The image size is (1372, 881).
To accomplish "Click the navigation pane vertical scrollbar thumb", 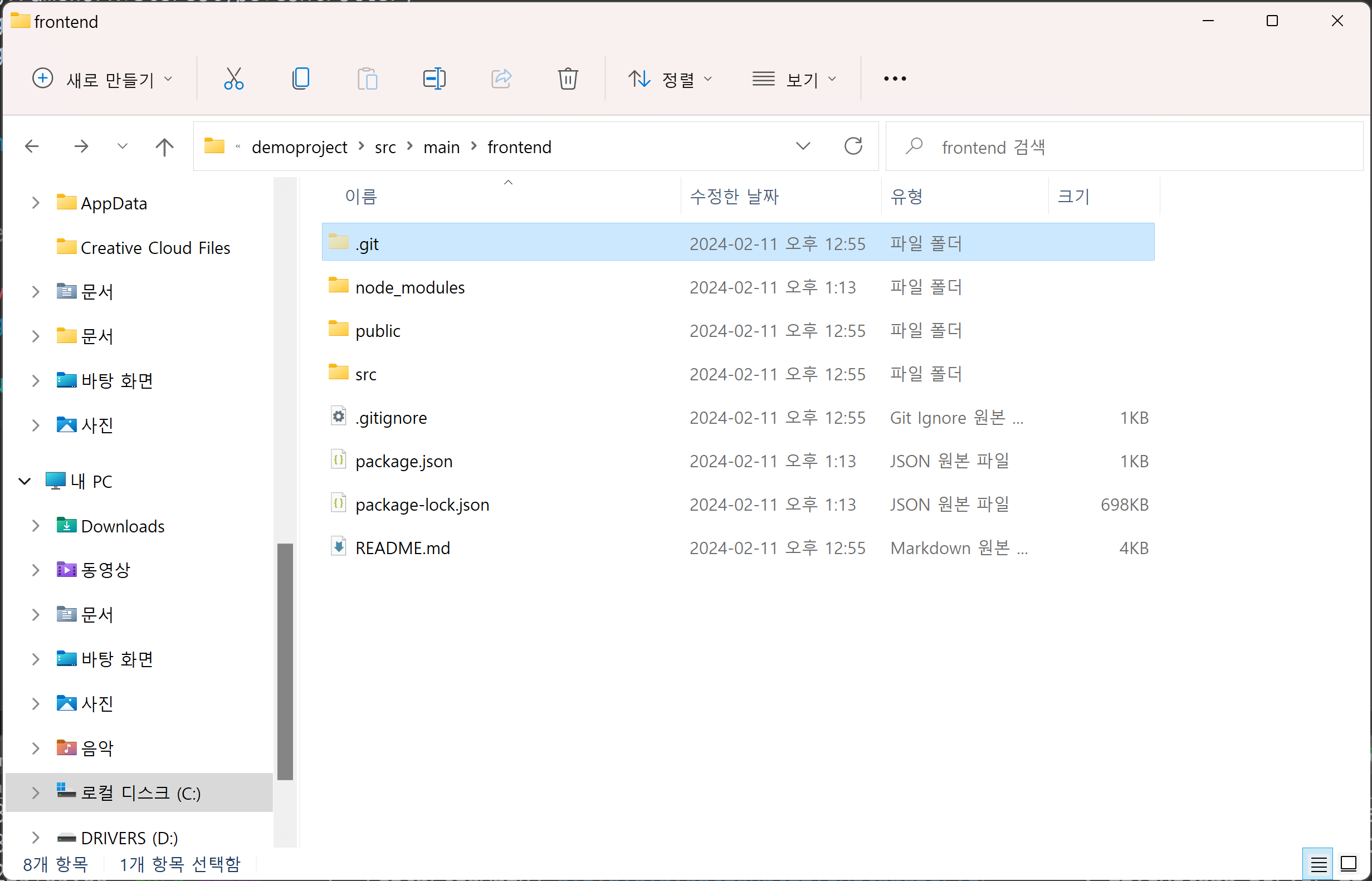I will (285, 662).
